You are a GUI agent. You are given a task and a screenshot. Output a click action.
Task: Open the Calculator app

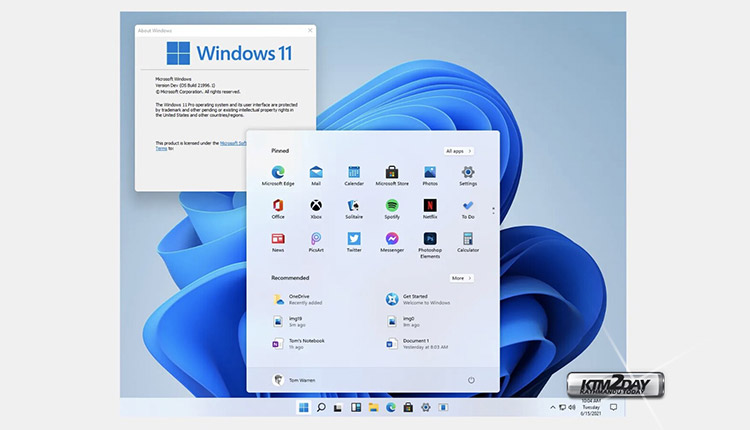pos(468,242)
